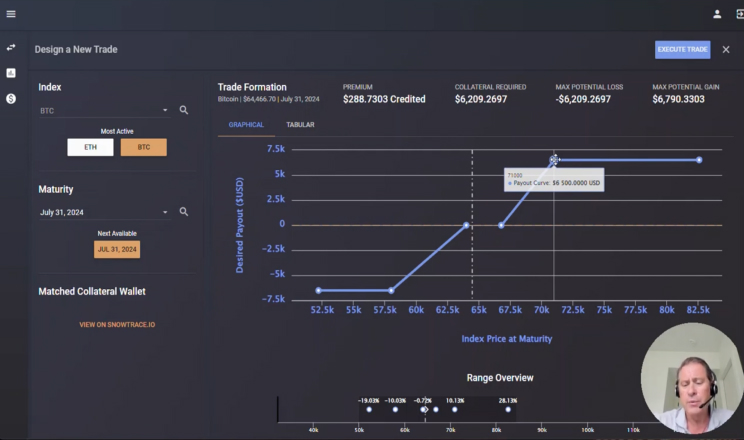Open the user account profile icon
This screenshot has height=440, width=744.
point(717,14)
